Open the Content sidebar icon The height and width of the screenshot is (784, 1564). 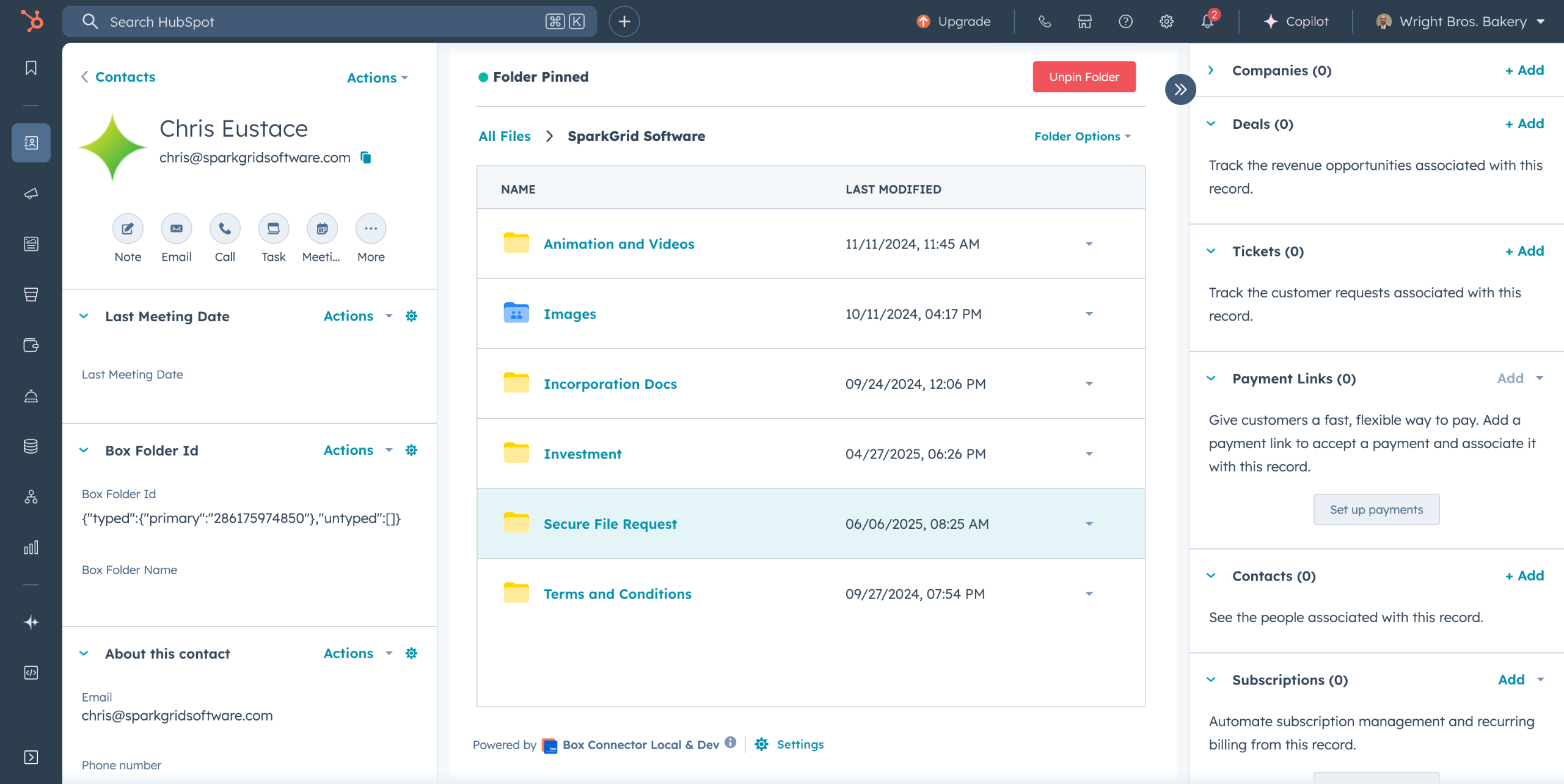point(31,244)
